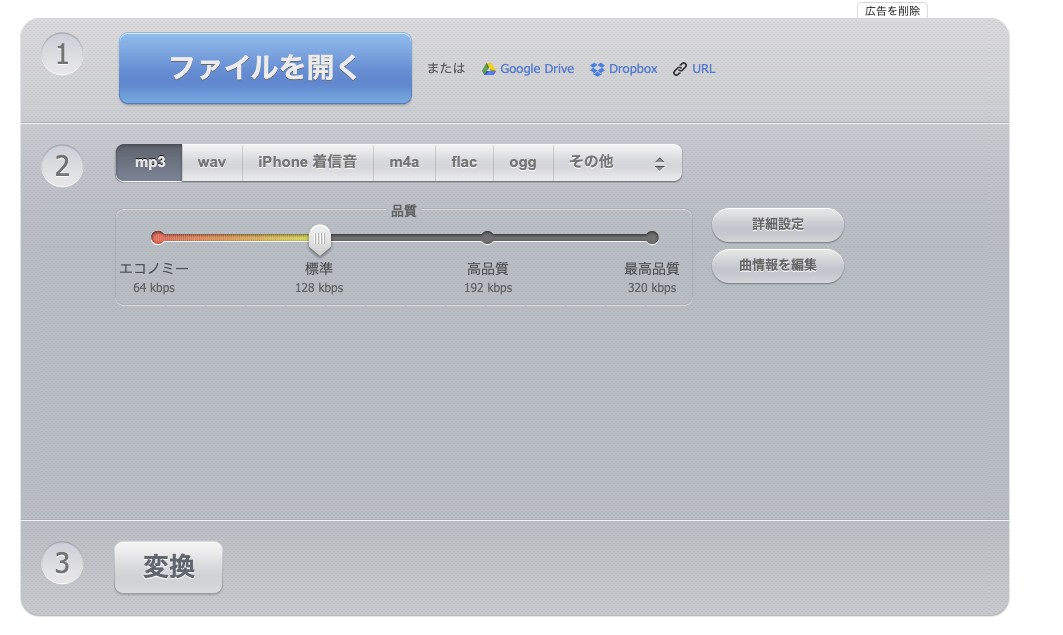The image size is (1063, 635).
Task: Select the mp3 format tab
Action: click(x=149, y=163)
